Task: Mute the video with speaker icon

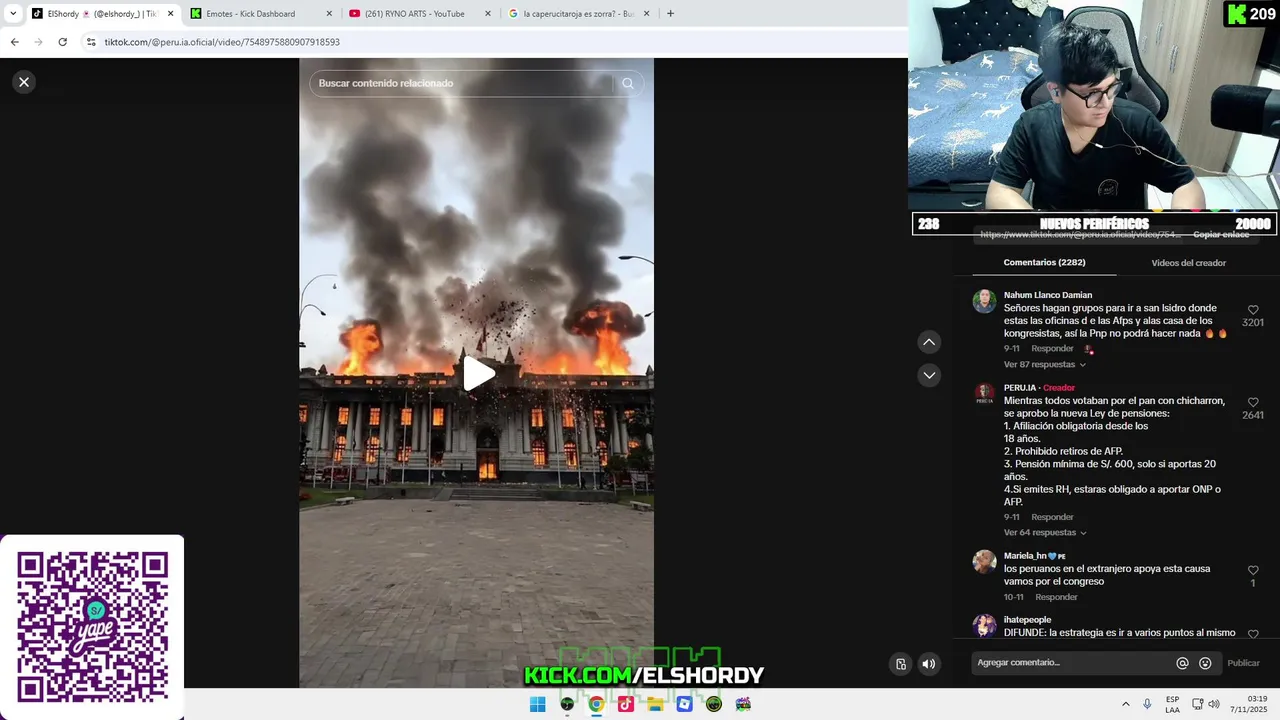Action: (x=929, y=664)
